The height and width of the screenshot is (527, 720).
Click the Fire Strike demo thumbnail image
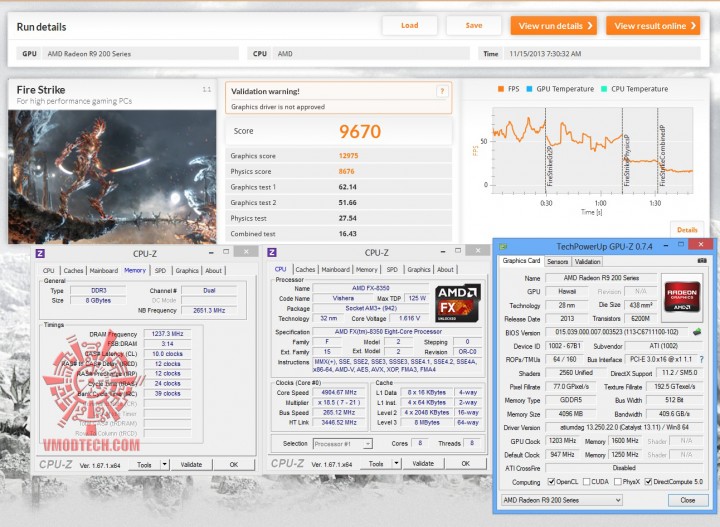tap(112, 177)
